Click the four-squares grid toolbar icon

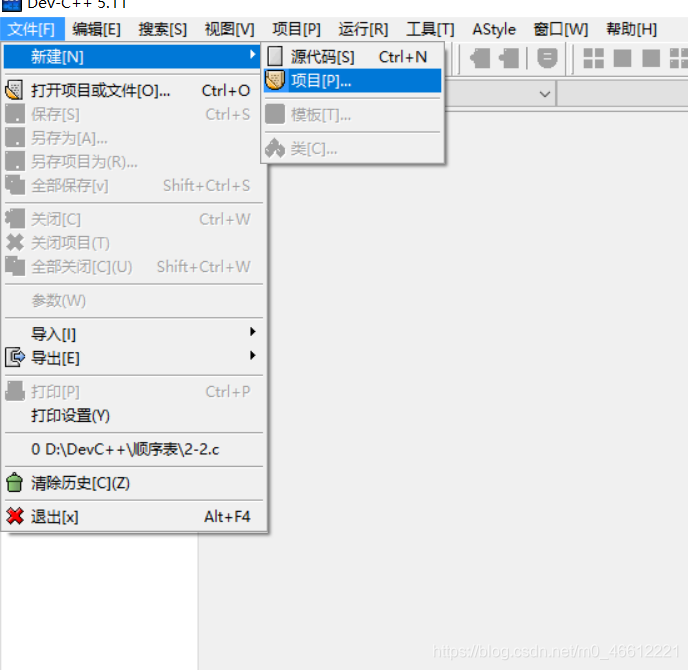coord(594,58)
